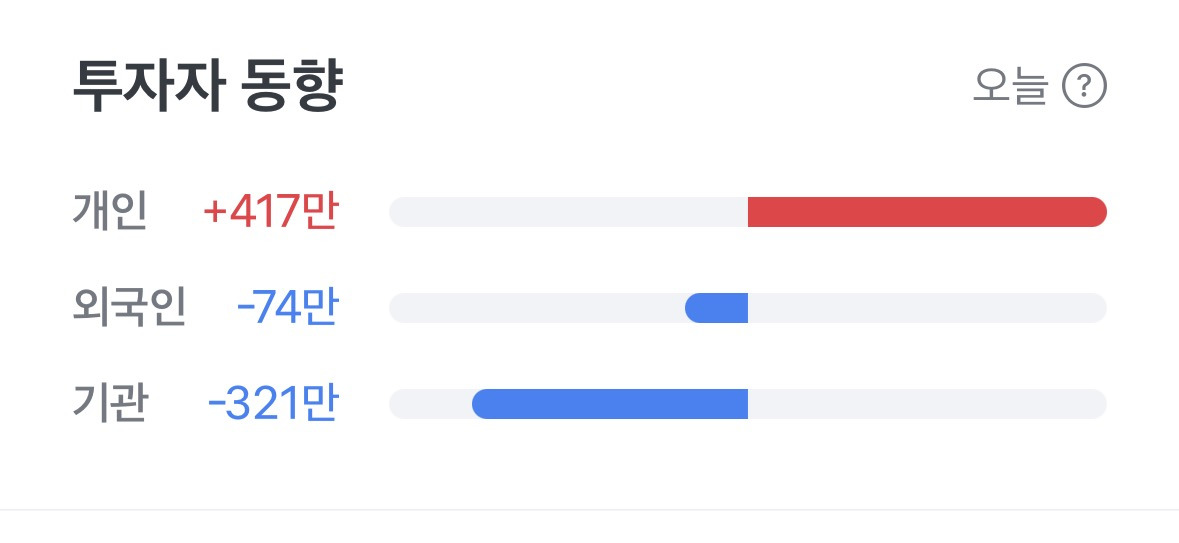Viewport: 1179px width, 543px height.
Task: Click the rounded left tip of 기관's blue bar
Action: coord(481,404)
